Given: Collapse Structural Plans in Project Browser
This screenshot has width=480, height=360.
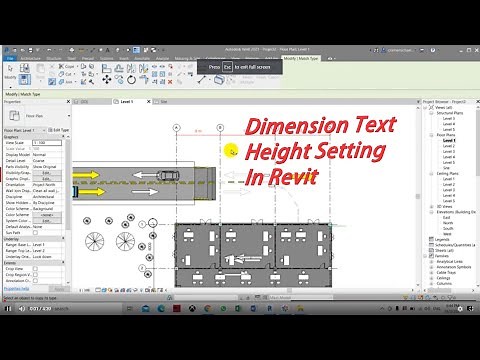Looking at the screenshot, I should (x=431, y=113).
